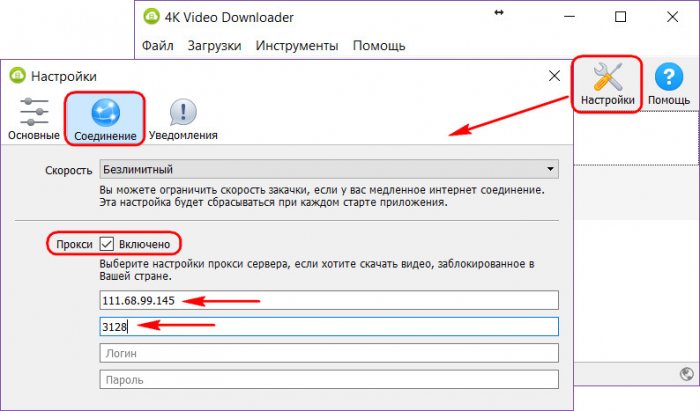This screenshot has width=700, height=411.
Task: Click the Помощь question mark toolbar icon
Action: tap(668, 84)
